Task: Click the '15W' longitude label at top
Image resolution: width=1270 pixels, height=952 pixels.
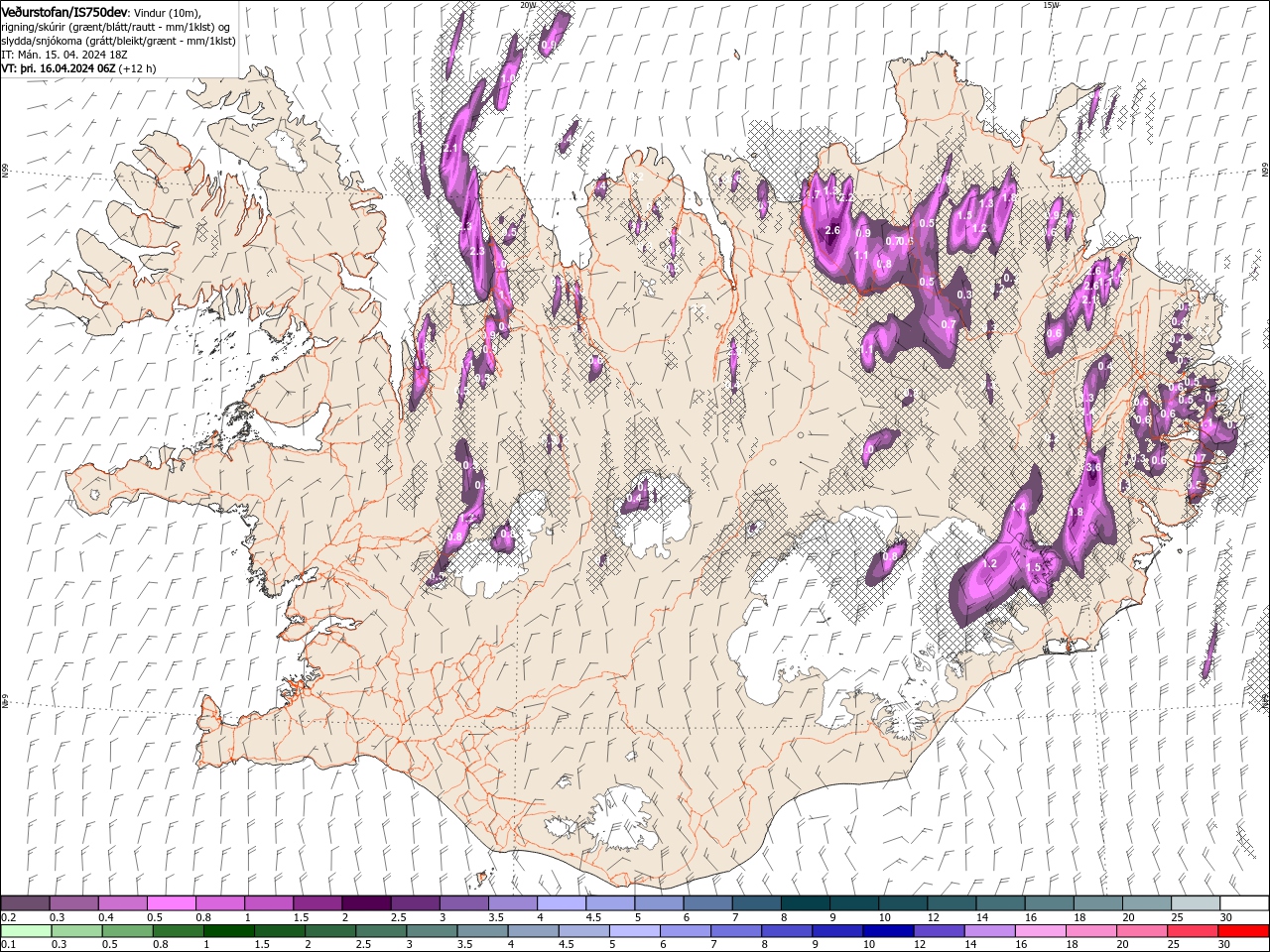Action: (x=1051, y=5)
